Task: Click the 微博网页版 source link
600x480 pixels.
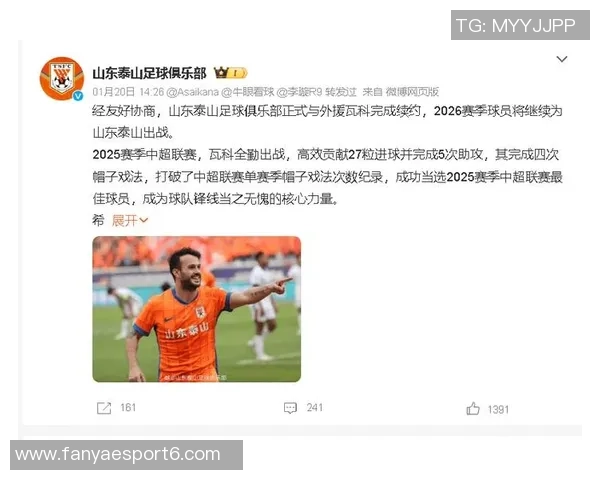Action: (412, 92)
